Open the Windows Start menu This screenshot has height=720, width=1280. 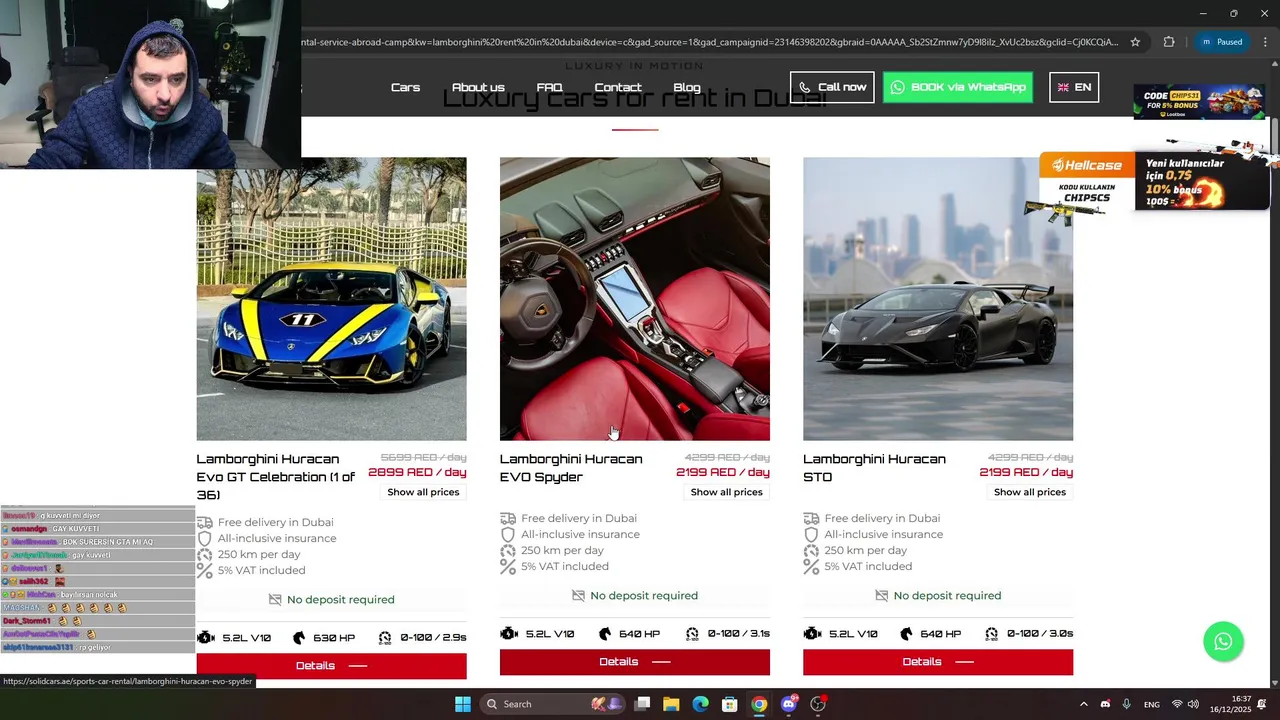[x=463, y=704]
